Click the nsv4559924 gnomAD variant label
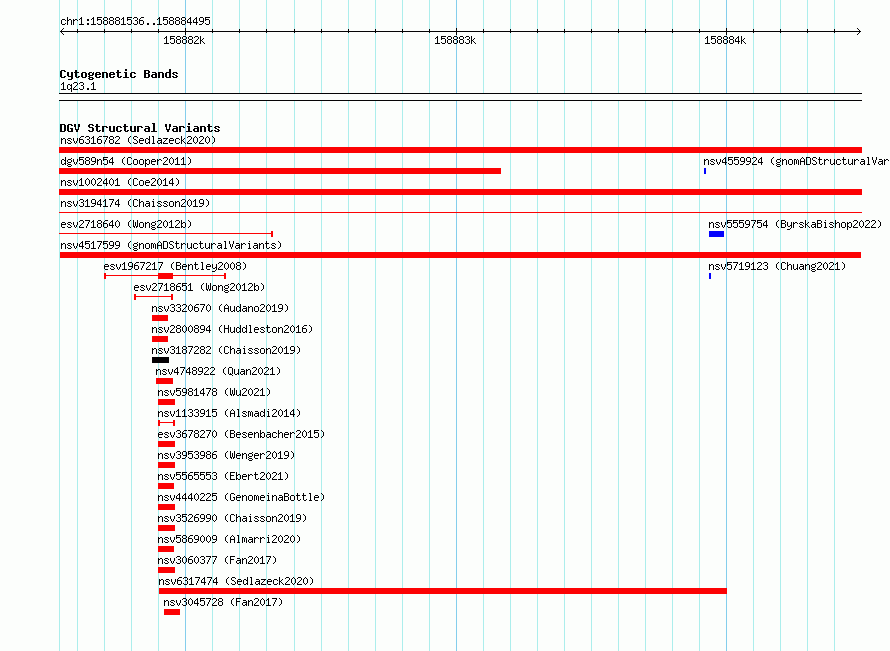Screen dimensions: 890x651 pos(796,161)
